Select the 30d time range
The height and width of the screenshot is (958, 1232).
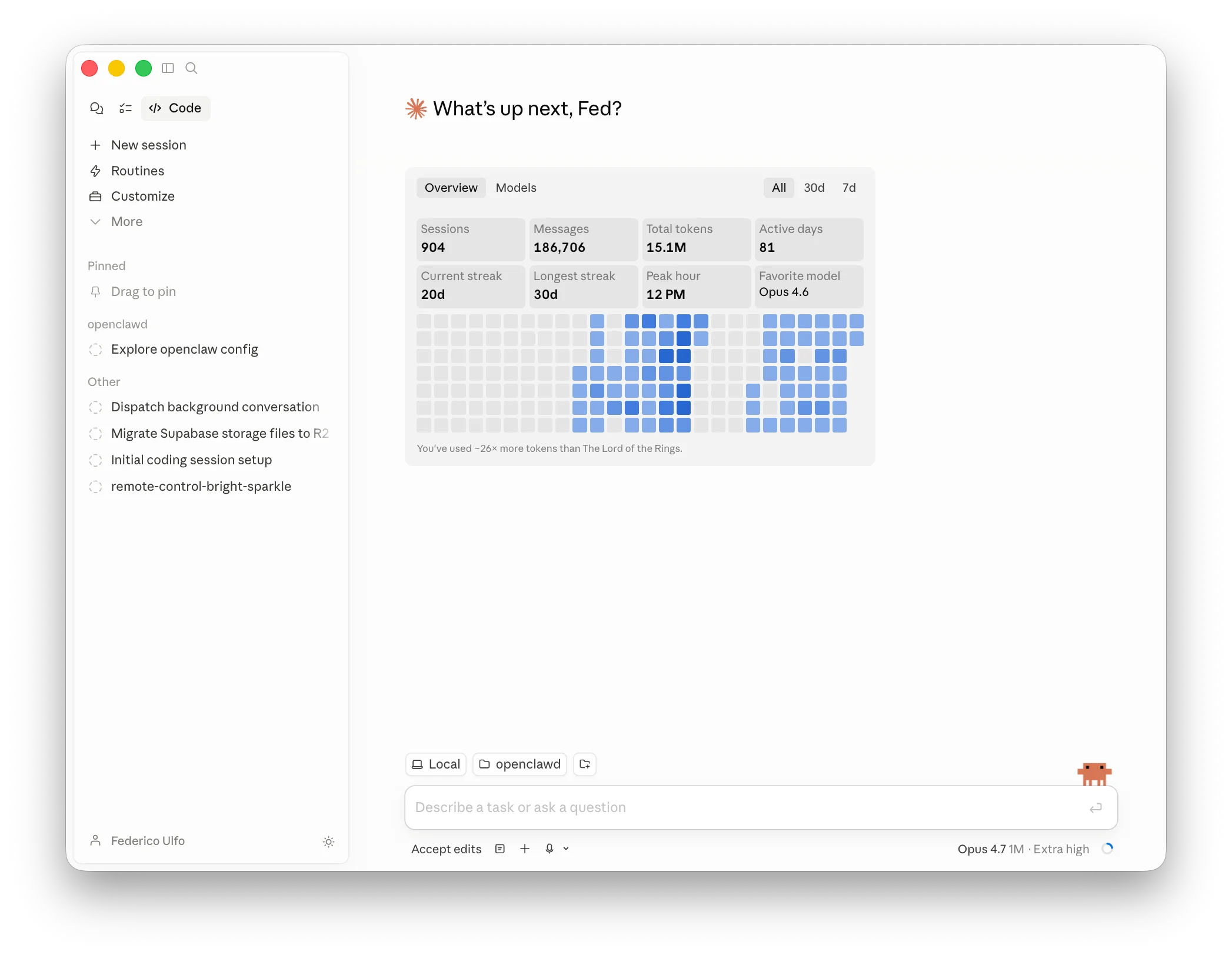814,188
